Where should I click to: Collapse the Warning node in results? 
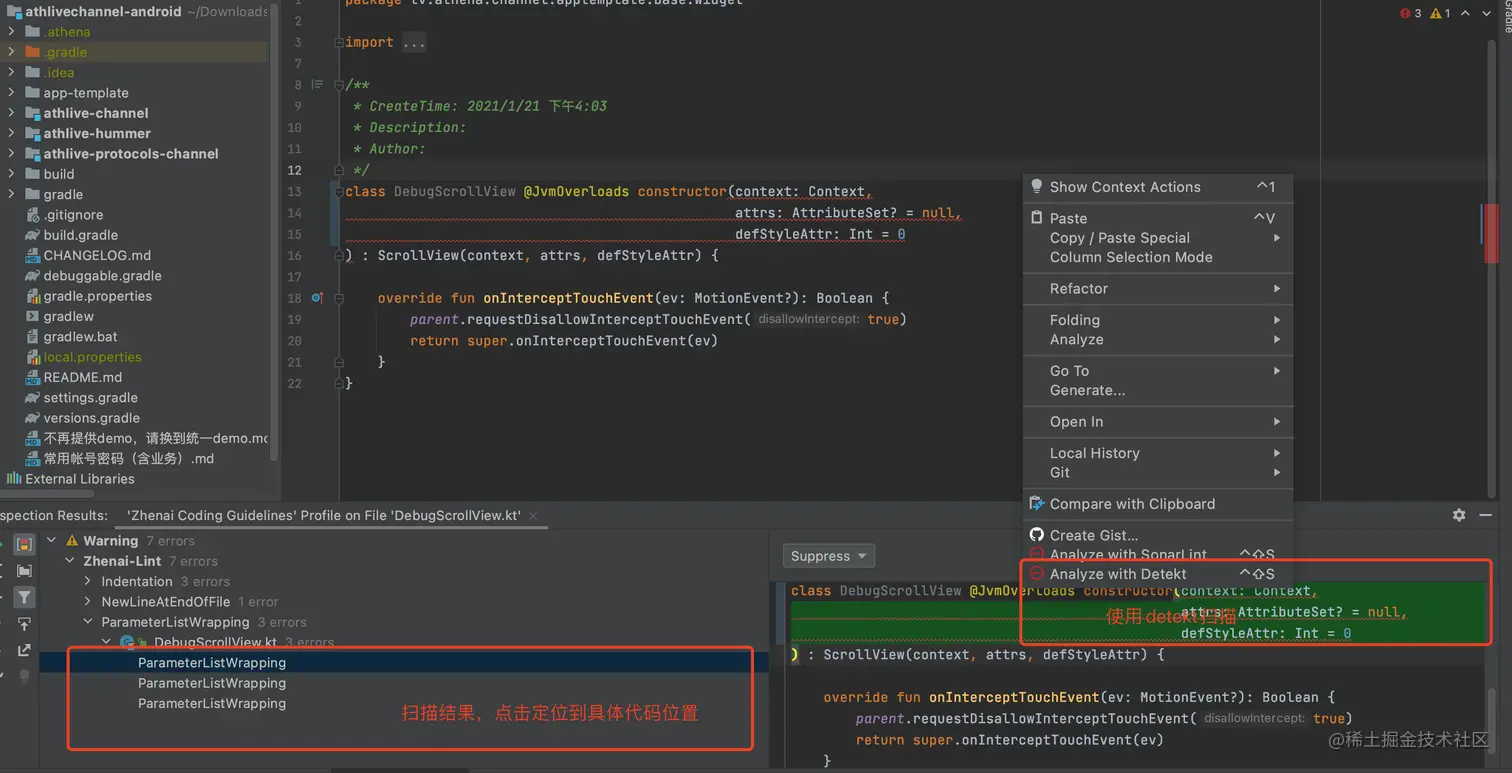point(51,541)
